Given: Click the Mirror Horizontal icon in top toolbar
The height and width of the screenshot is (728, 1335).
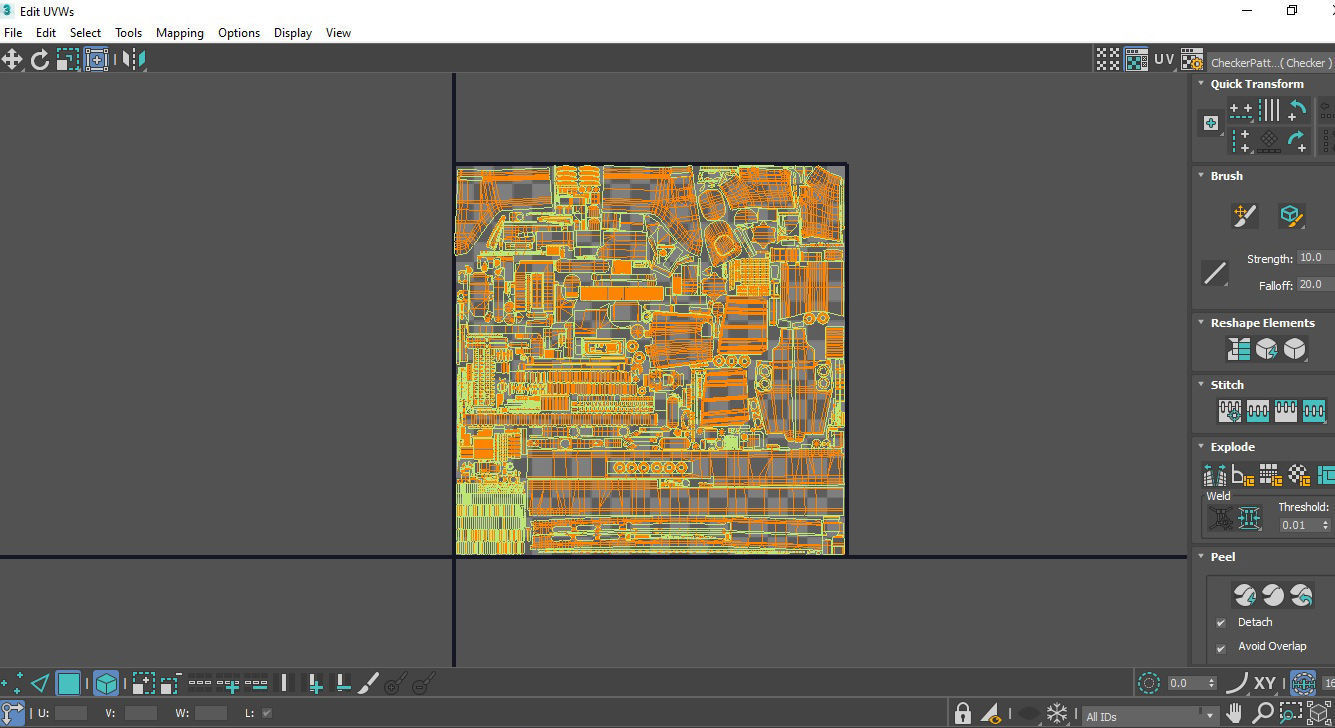Looking at the screenshot, I should tap(134, 59).
